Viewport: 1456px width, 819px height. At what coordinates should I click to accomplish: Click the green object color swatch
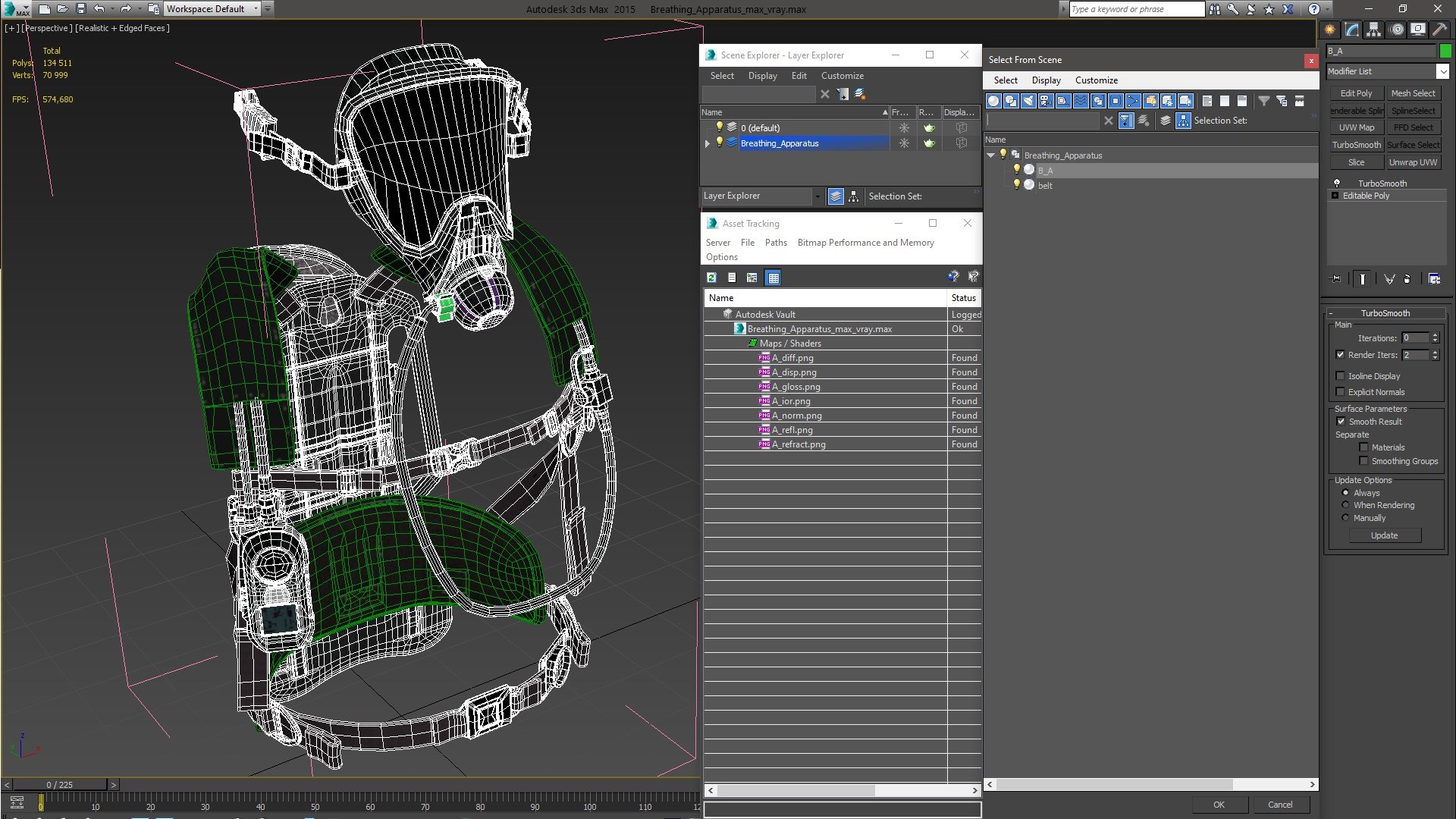tap(1445, 51)
